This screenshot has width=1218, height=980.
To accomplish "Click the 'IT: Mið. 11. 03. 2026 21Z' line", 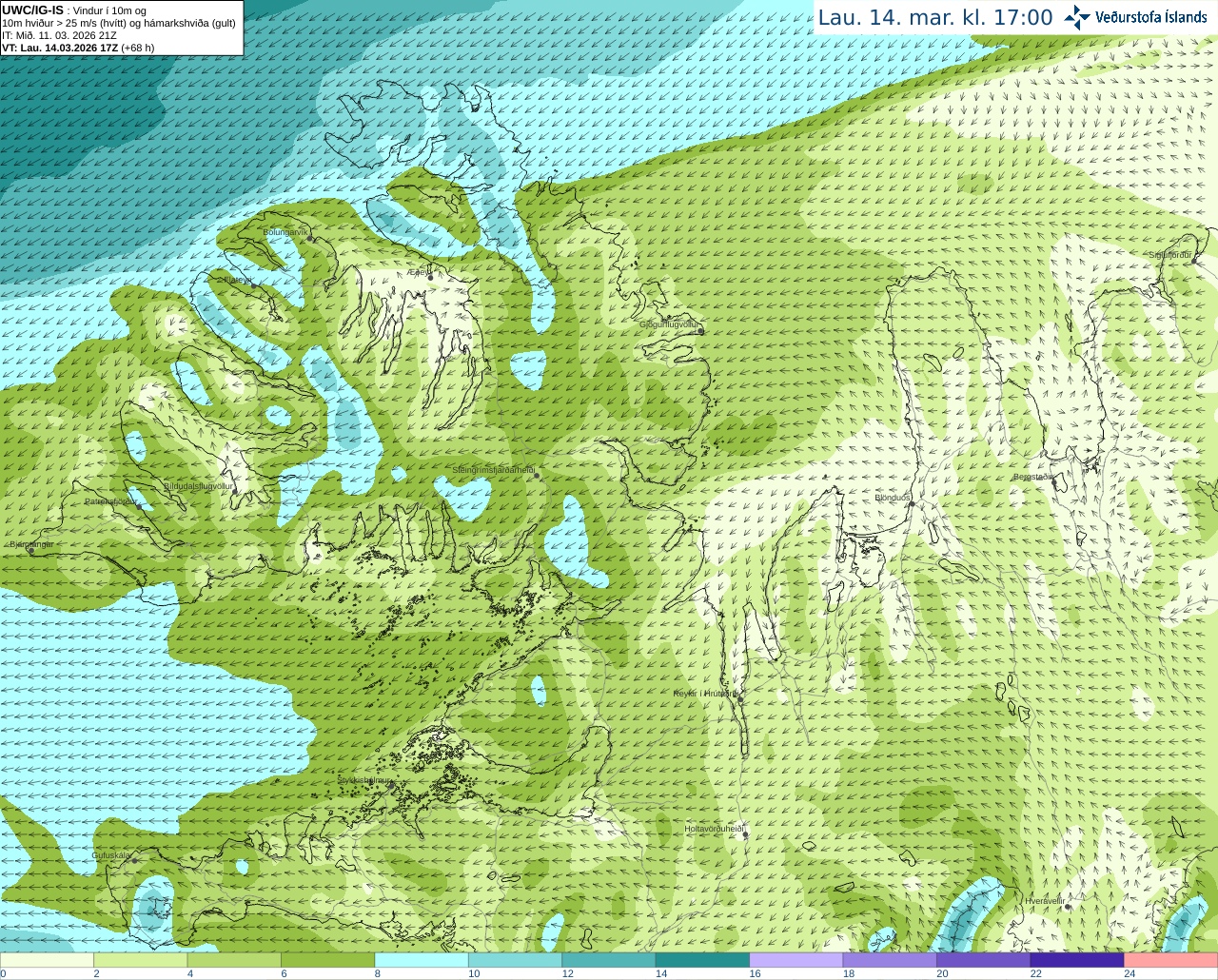I will 59,35.
